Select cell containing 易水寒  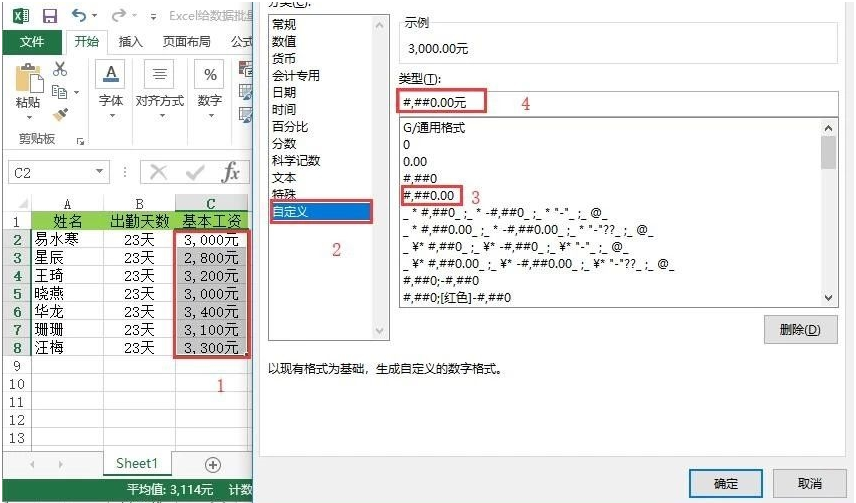(x=67, y=239)
